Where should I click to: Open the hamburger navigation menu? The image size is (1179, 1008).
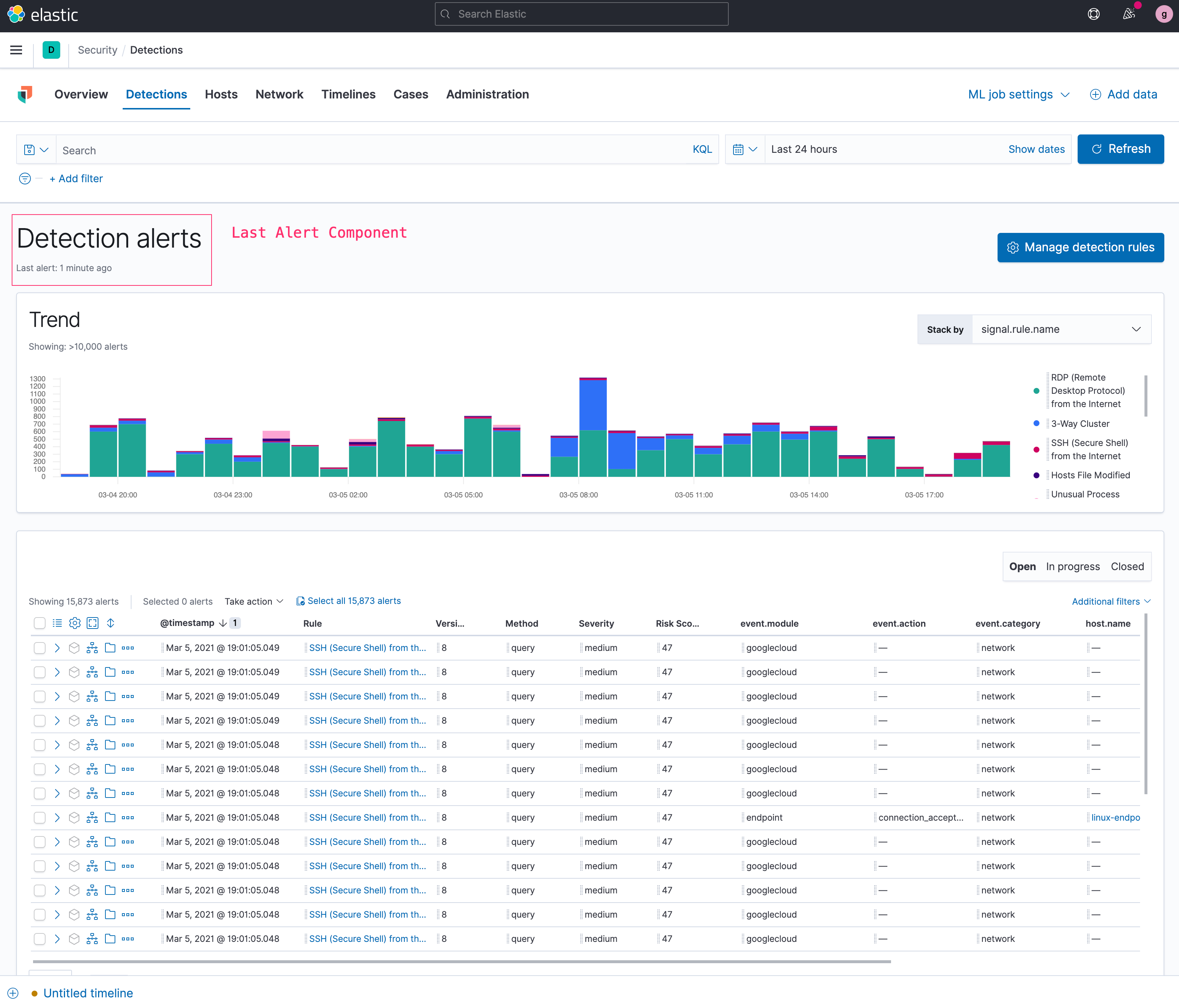click(x=17, y=50)
